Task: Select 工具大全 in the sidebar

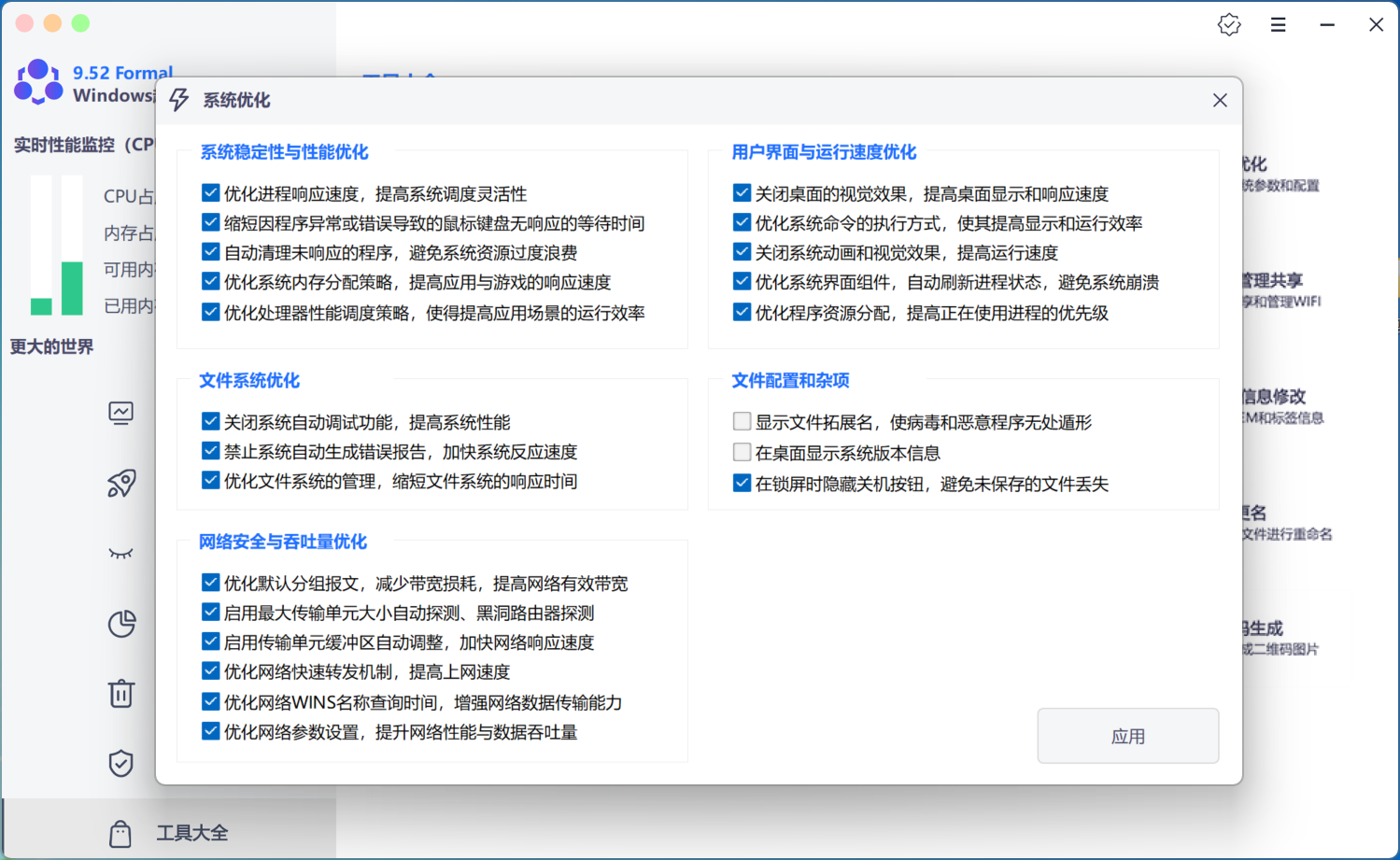Action: (x=191, y=833)
